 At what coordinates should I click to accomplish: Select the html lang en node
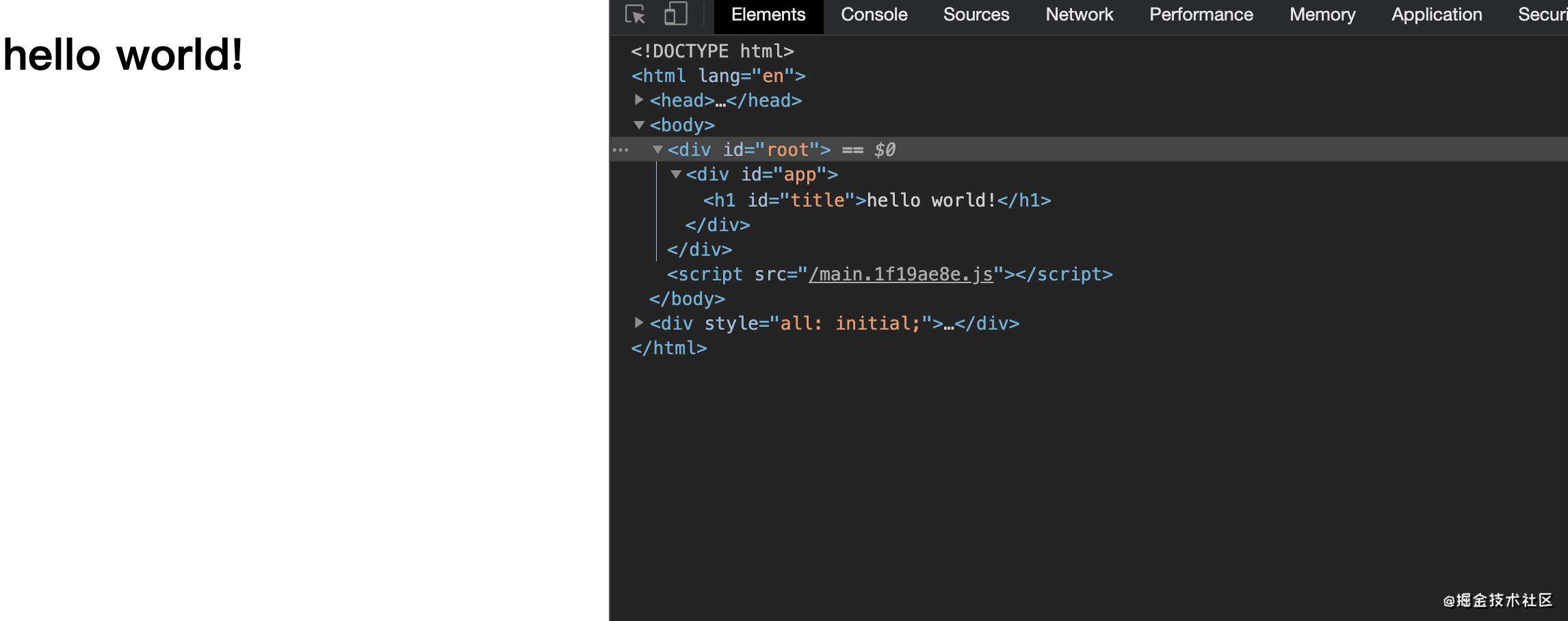(718, 76)
